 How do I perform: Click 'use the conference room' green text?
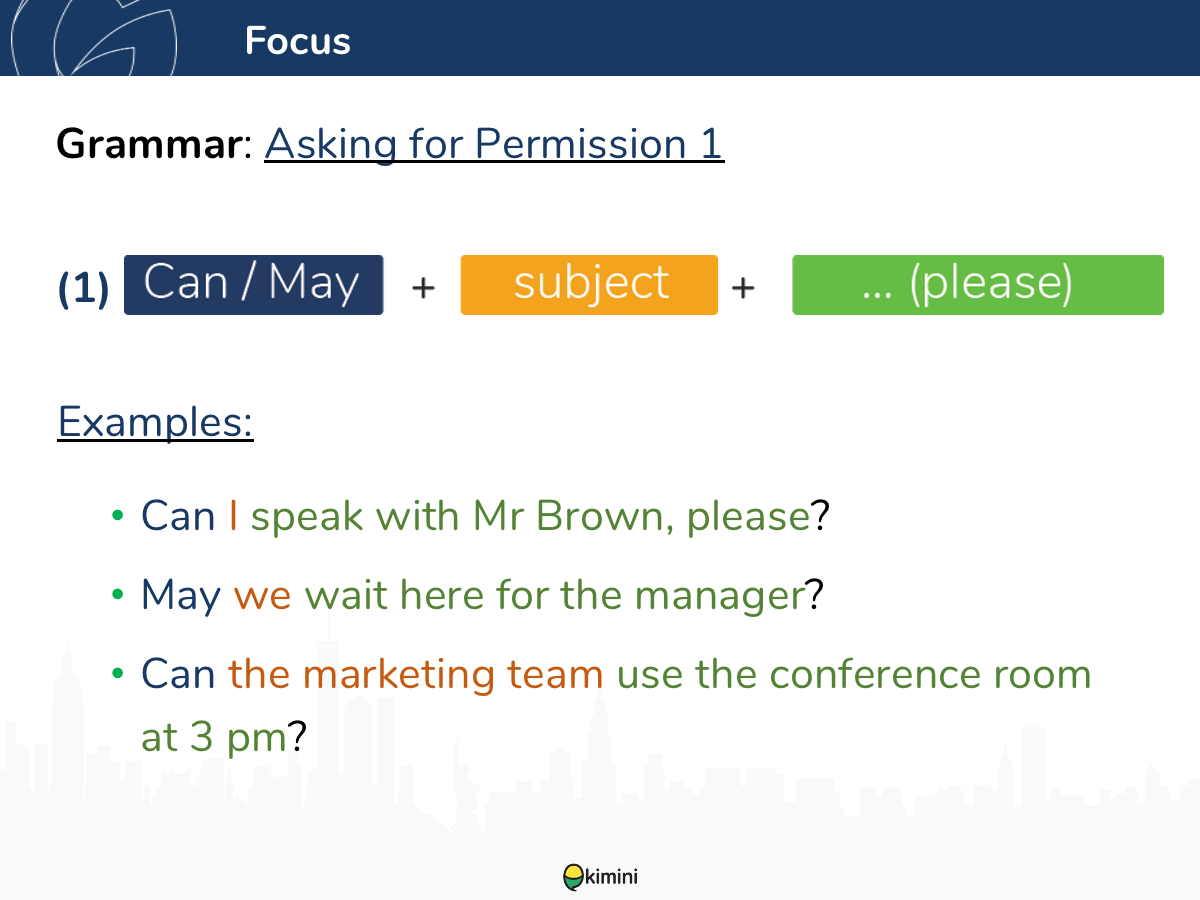point(854,674)
